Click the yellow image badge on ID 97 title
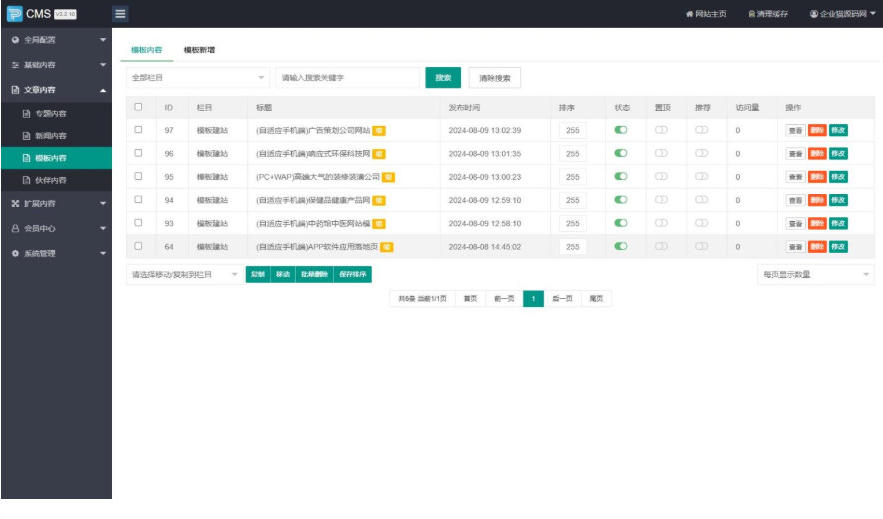Viewport: 883px width, 519px height. tap(379, 130)
